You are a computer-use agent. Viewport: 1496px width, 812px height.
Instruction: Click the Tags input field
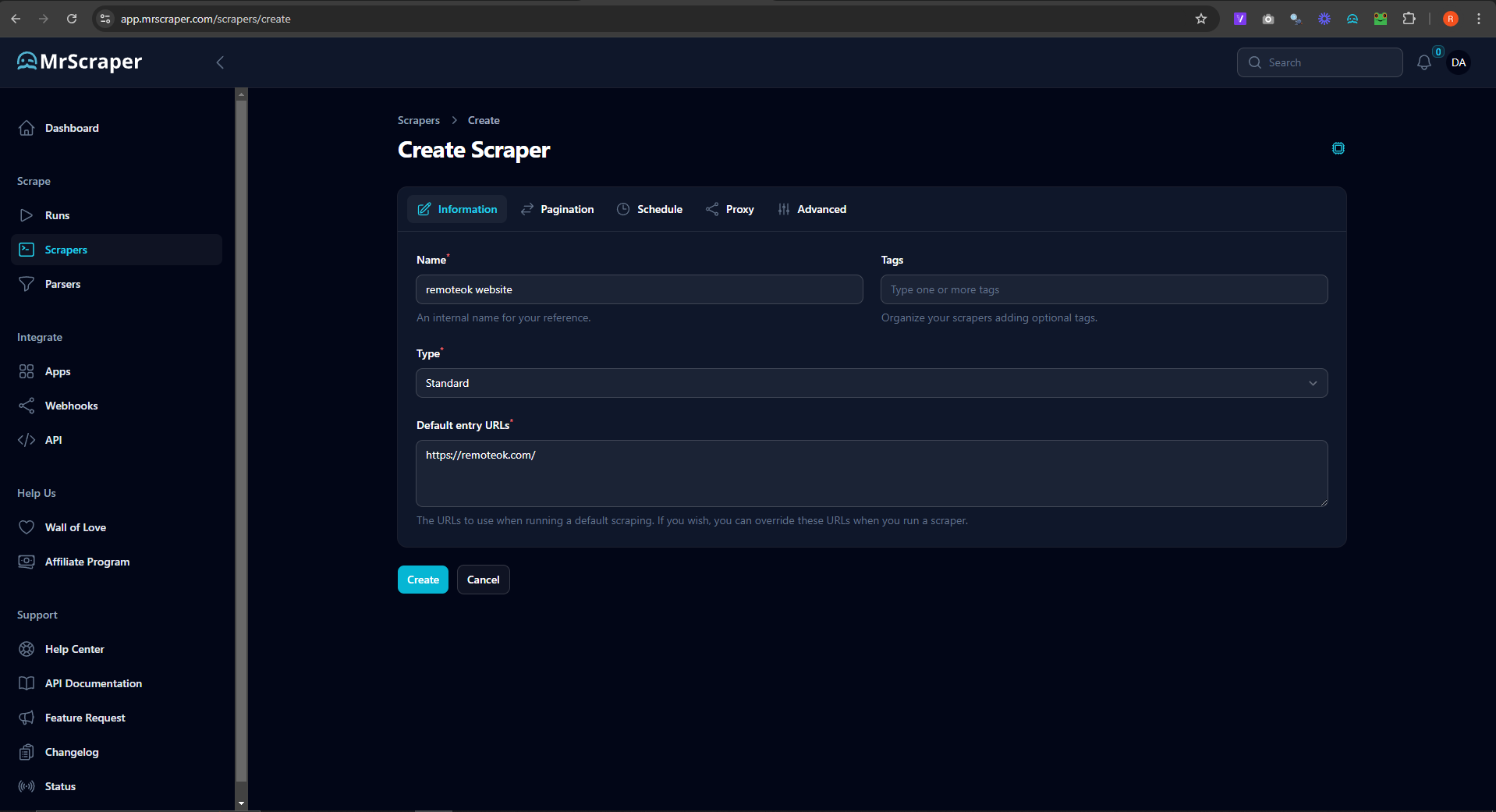pos(1104,289)
